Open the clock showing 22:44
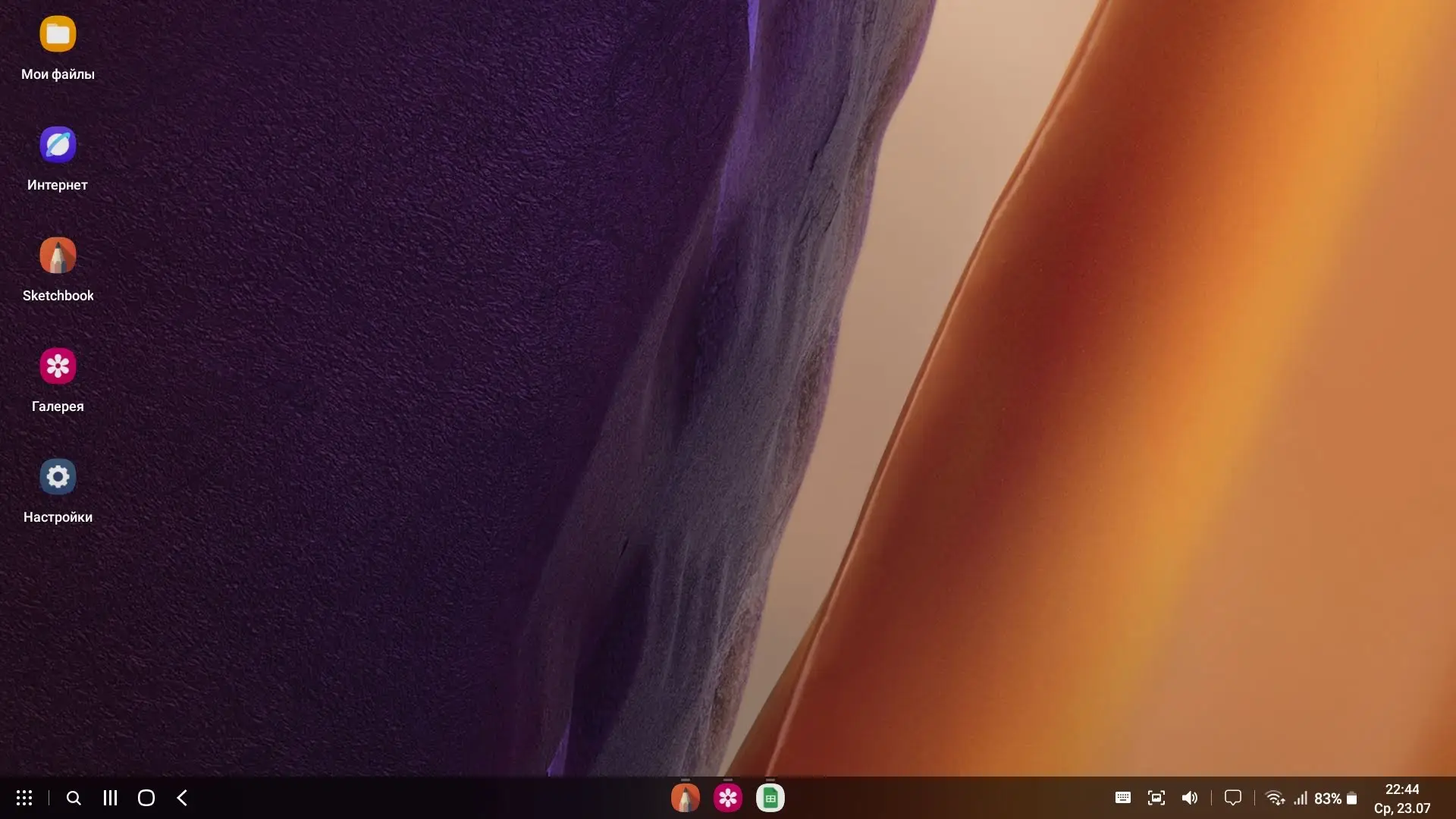 pos(1401,789)
